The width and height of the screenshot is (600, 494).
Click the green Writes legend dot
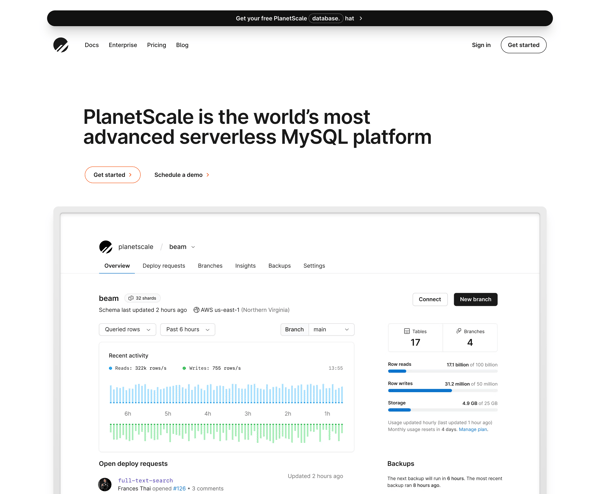[x=184, y=368]
